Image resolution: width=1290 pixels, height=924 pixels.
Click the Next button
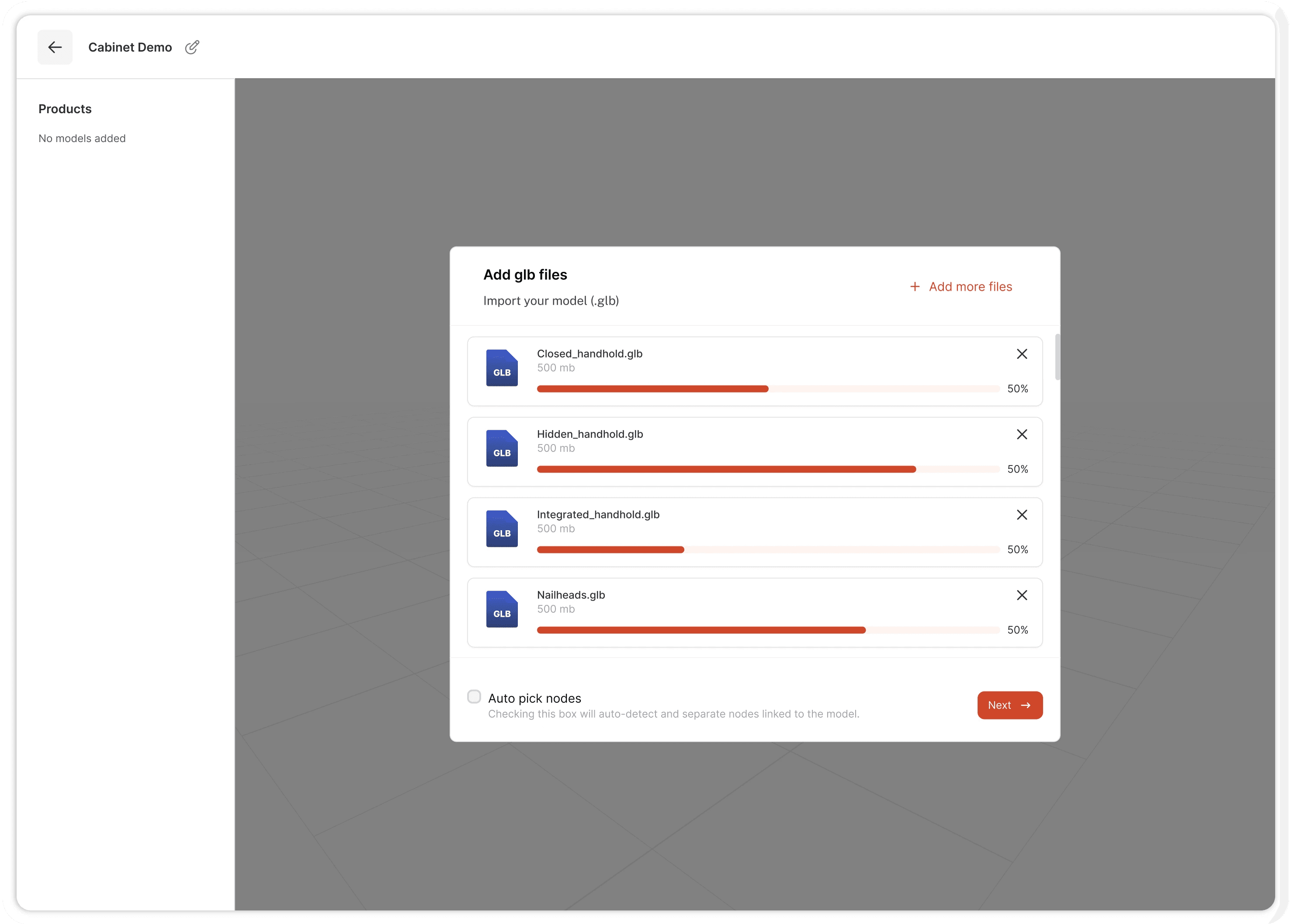pyautogui.click(x=1009, y=705)
